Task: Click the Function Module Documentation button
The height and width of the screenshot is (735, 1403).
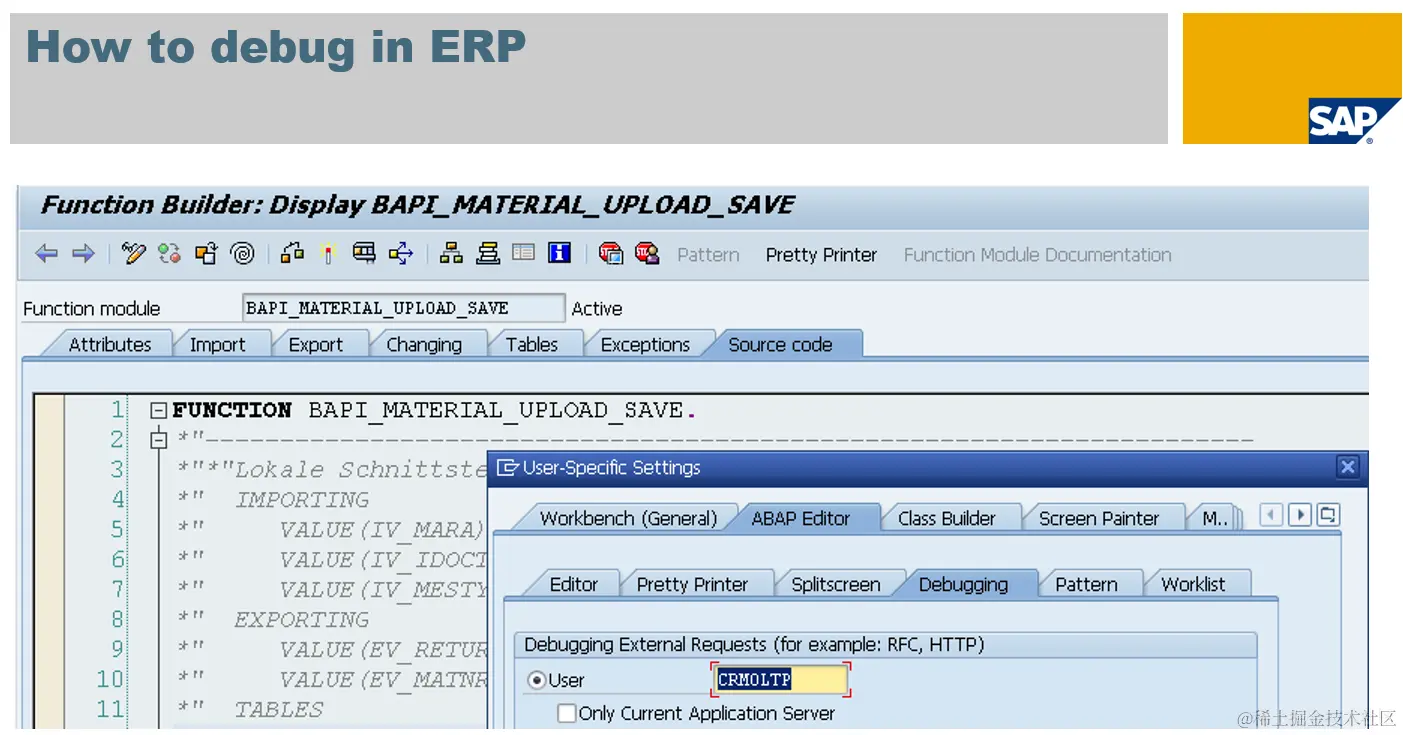Action: click(1037, 255)
